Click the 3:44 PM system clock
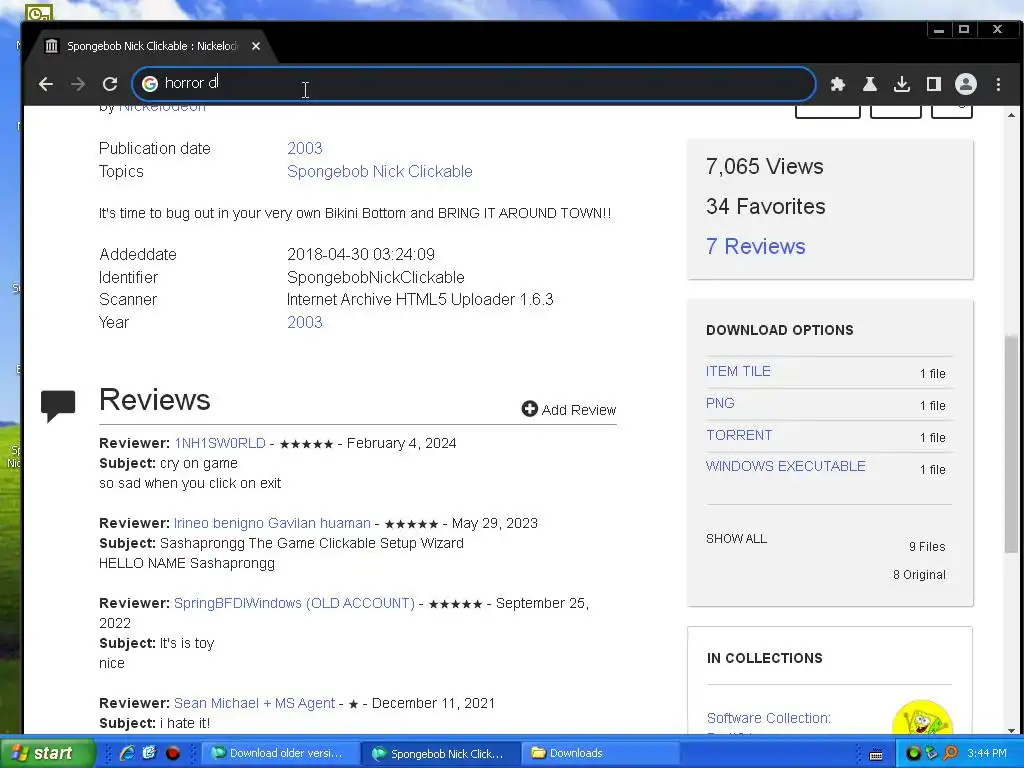The image size is (1024, 768). (987, 753)
